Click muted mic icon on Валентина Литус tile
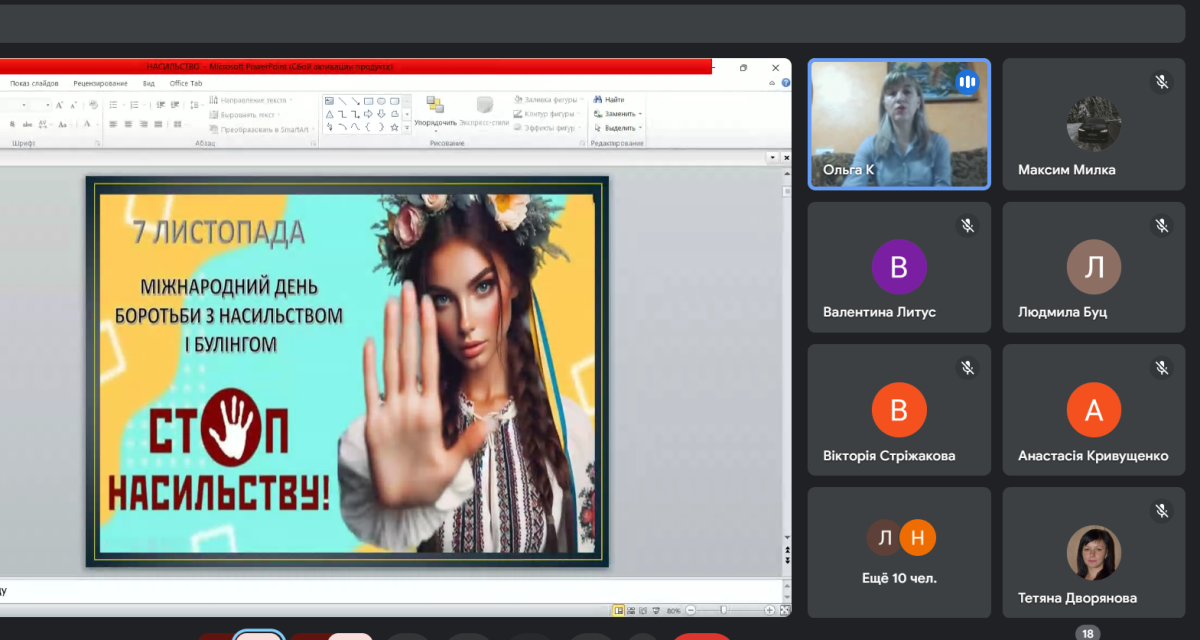Viewport: 1200px width, 640px height. (967, 226)
